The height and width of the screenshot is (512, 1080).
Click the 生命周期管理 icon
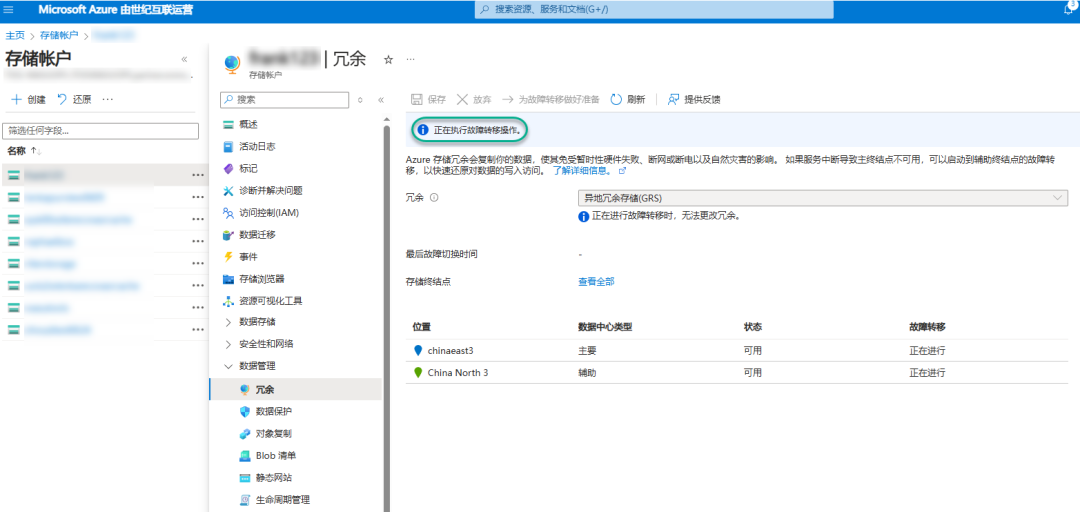(244, 500)
